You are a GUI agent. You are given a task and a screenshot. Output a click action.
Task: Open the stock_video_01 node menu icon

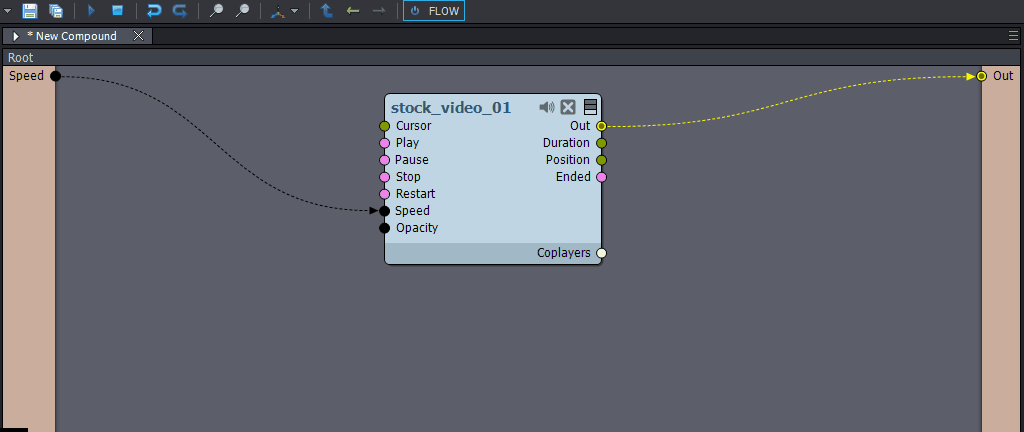coord(590,108)
